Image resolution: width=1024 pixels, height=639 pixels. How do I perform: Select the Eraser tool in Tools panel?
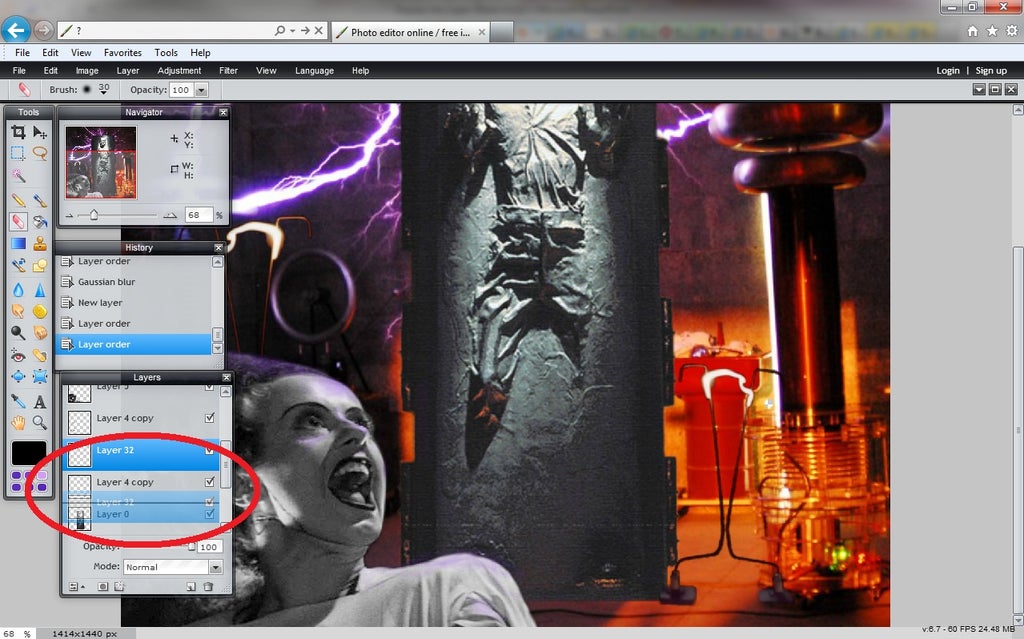(x=18, y=222)
